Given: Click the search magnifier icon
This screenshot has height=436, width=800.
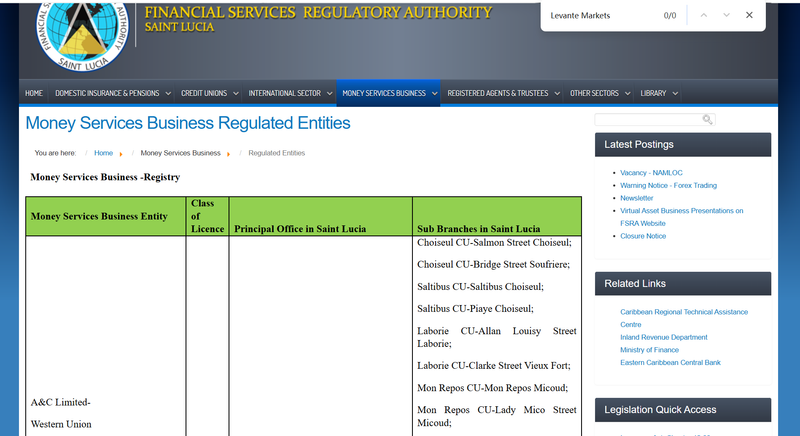Looking at the screenshot, I should click(x=707, y=119).
